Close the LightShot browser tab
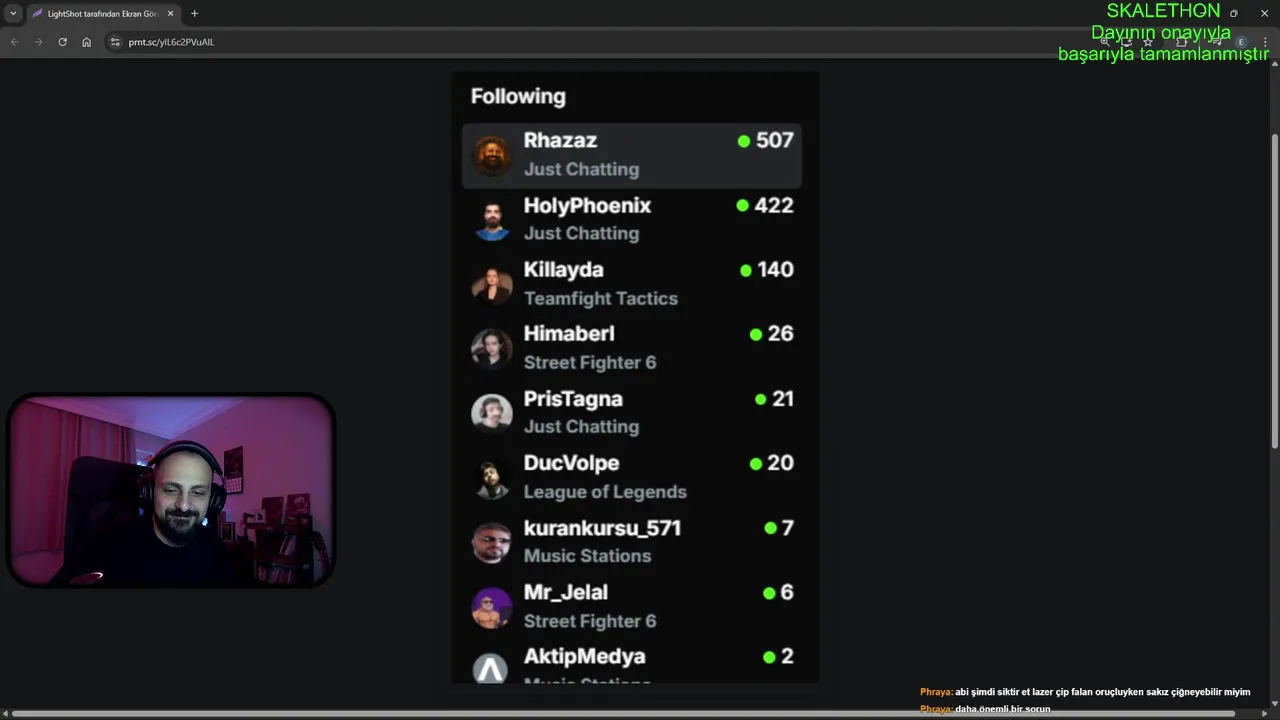Image resolution: width=1280 pixels, height=720 pixels. 170,13
